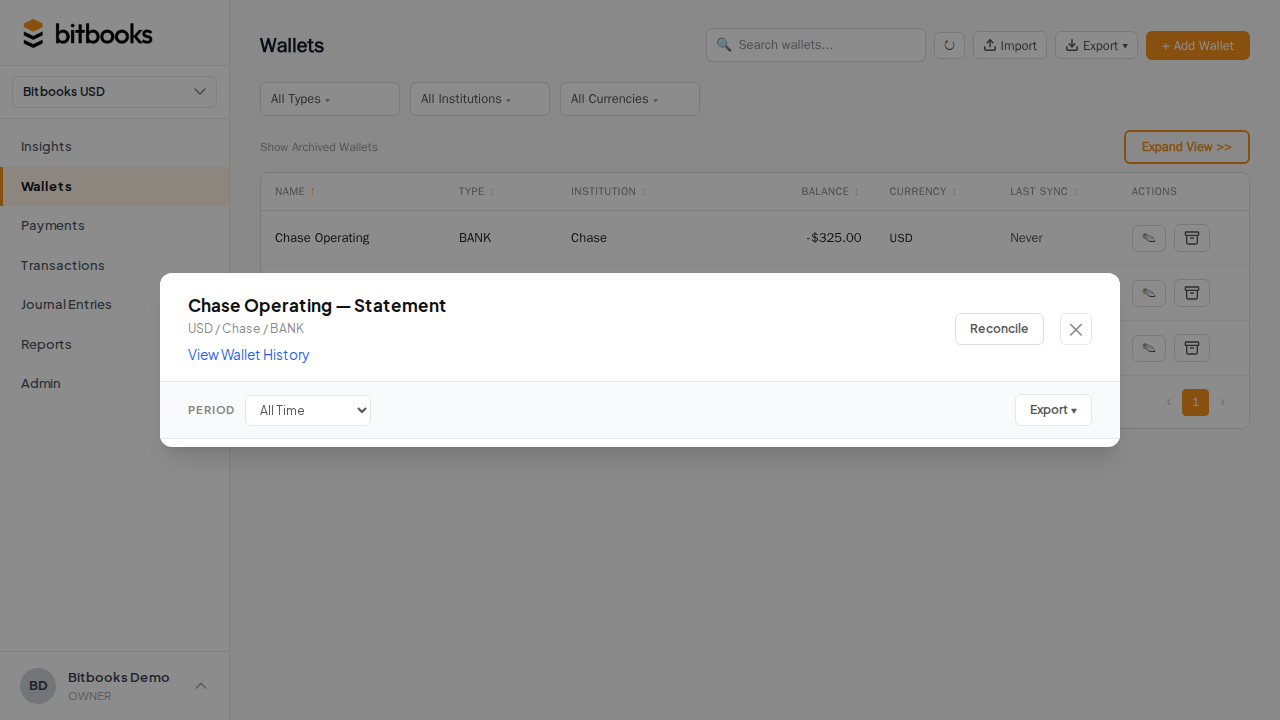Sort by the CURRENCY column
This screenshot has height=720, width=1280.
924,192
